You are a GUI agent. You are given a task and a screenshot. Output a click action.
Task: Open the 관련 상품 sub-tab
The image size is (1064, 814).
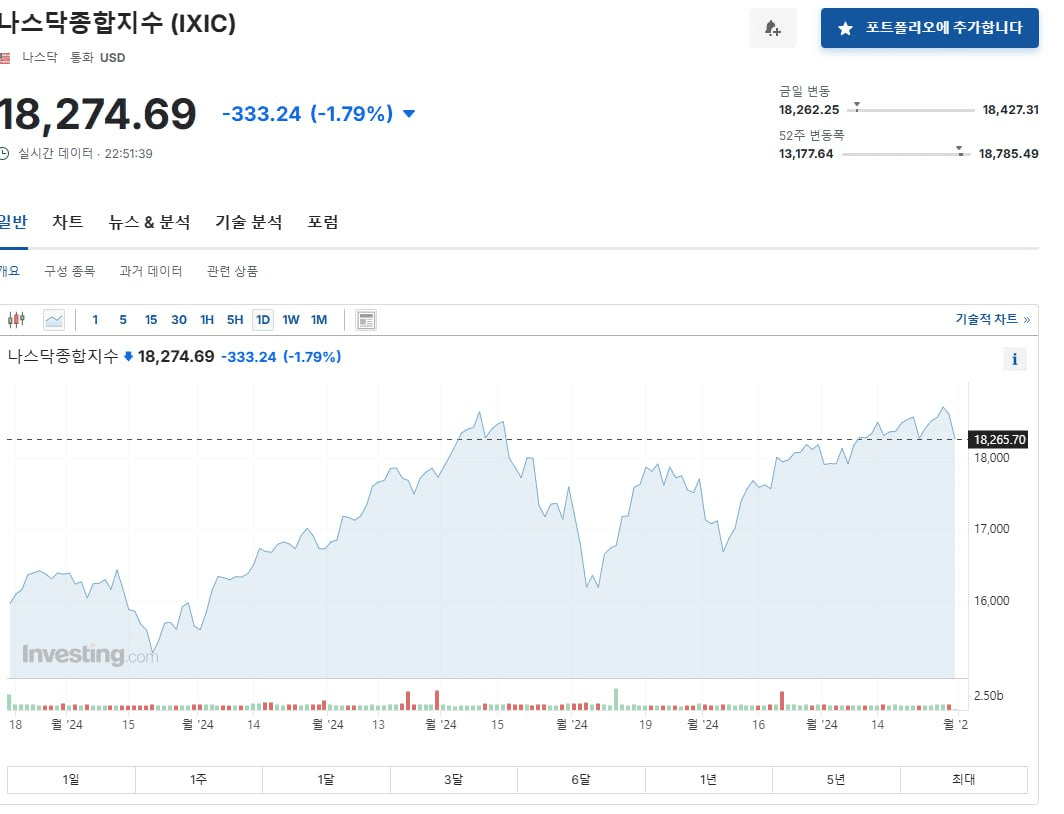pyautogui.click(x=232, y=271)
